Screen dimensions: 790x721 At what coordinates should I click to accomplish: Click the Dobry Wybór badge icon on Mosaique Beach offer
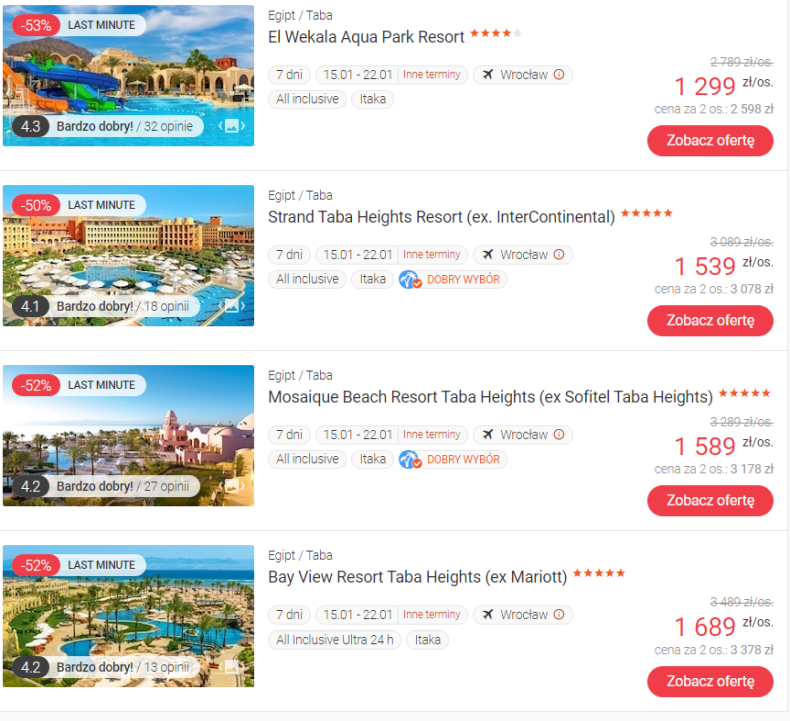click(x=410, y=459)
